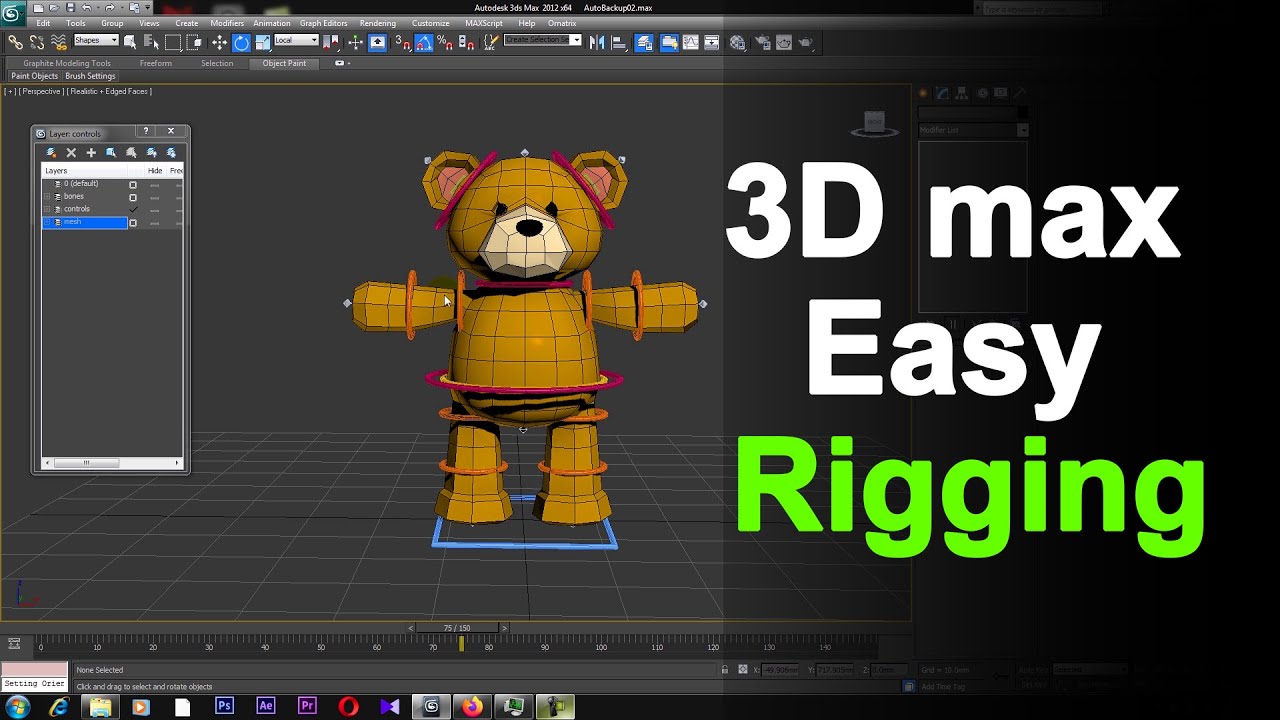Open the Material Editor icon
1280x720 pixels.
point(737,42)
